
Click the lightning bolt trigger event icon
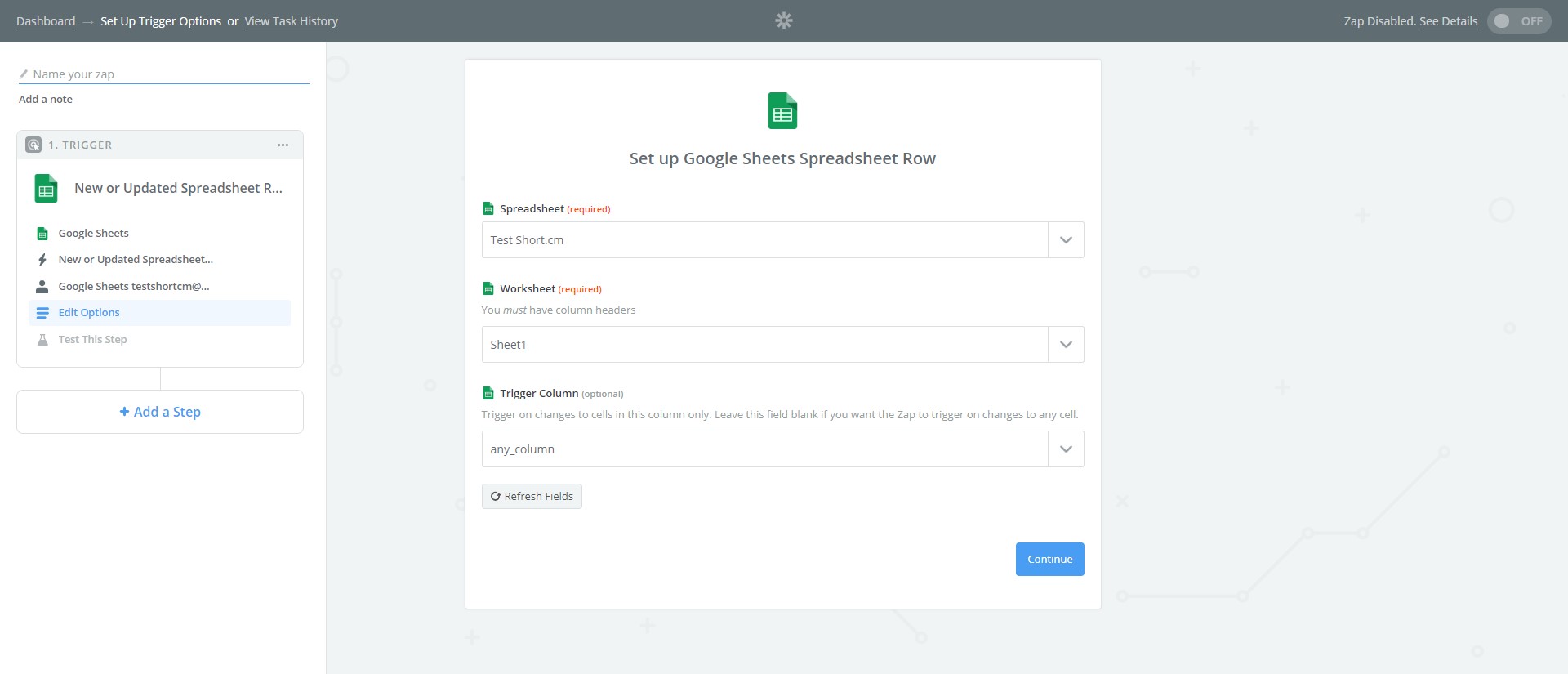pos(42,260)
